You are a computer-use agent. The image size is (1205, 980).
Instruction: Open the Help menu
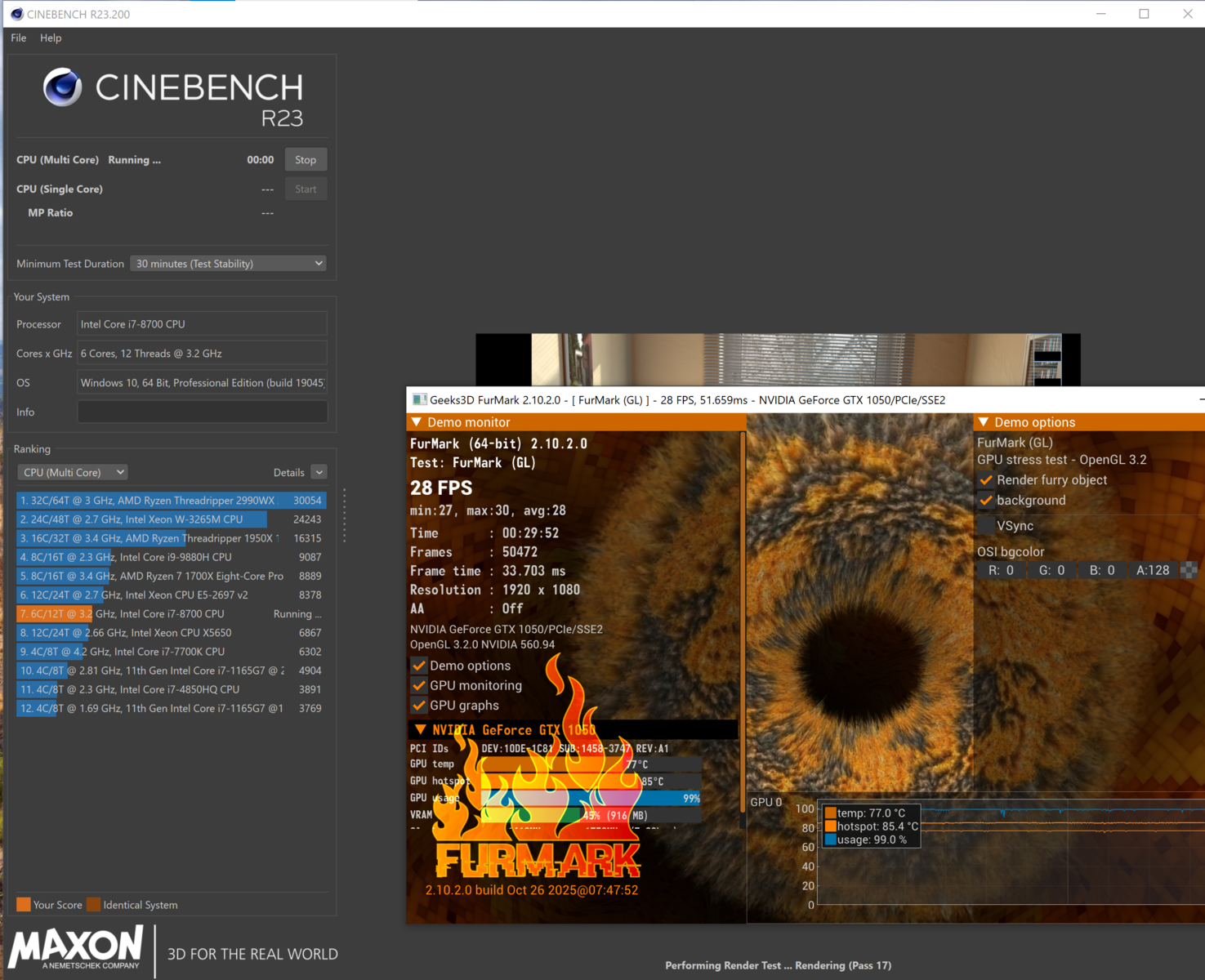51,38
